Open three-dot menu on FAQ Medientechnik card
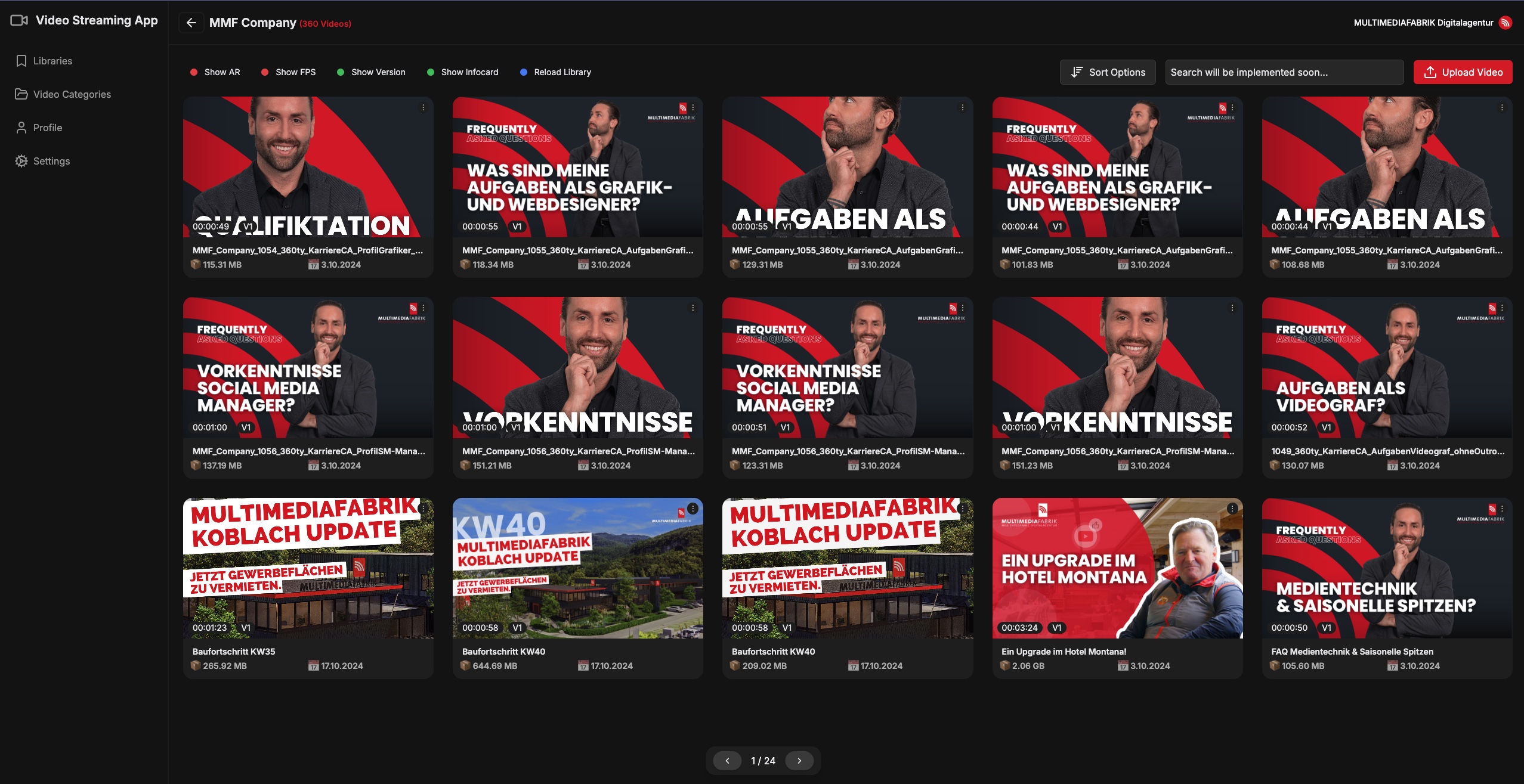Viewport: 1524px width, 784px height. point(1502,509)
